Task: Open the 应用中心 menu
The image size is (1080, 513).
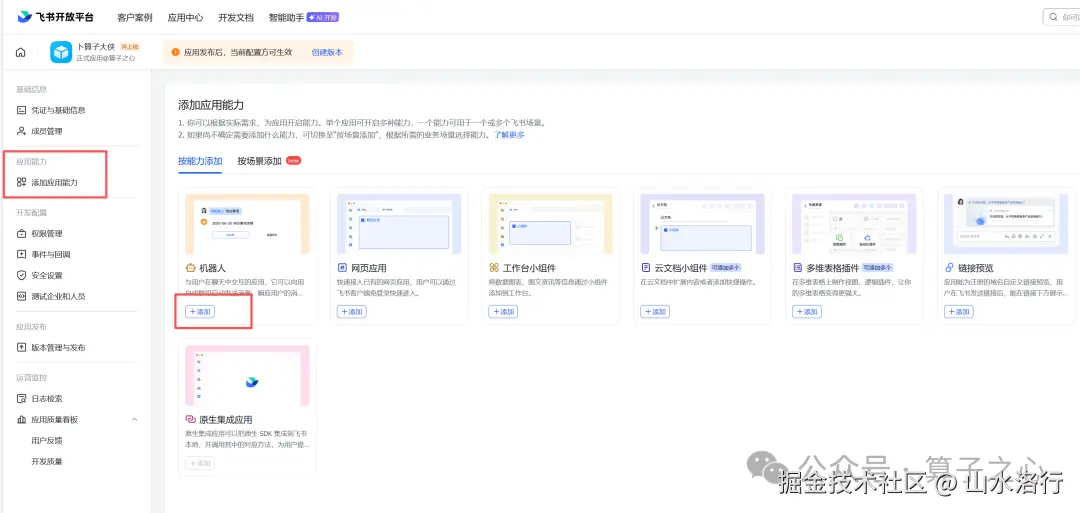Action: pos(185,17)
